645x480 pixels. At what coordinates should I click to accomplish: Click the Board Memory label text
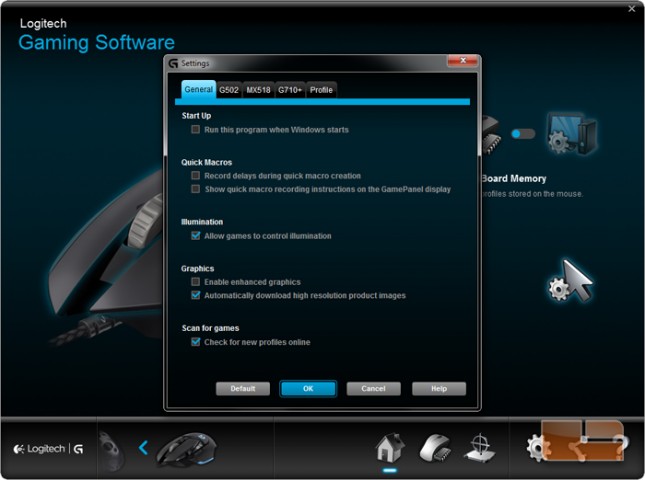click(514, 179)
